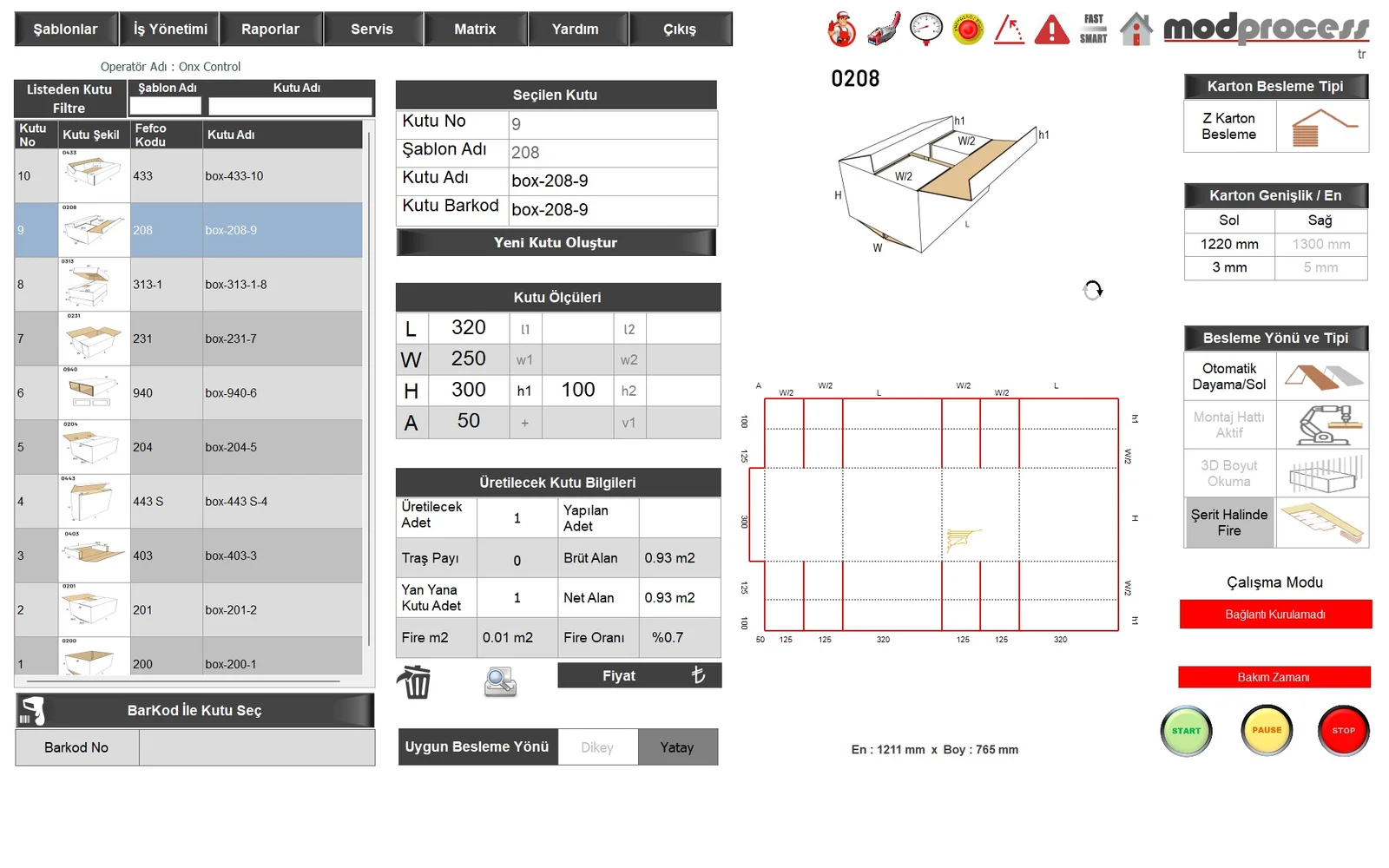Select Dikey feeding direction
This screenshot has height=868, width=1389.
tap(597, 747)
